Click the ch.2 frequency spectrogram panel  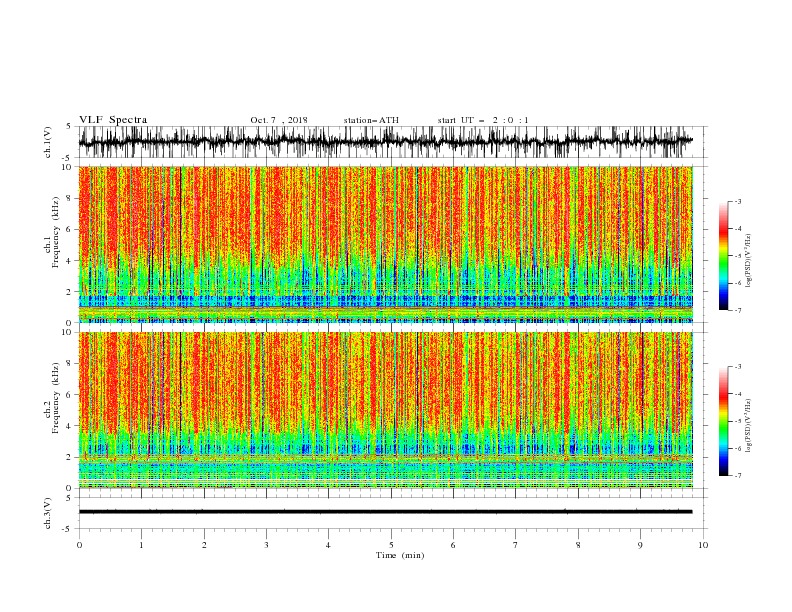(x=385, y=410)
